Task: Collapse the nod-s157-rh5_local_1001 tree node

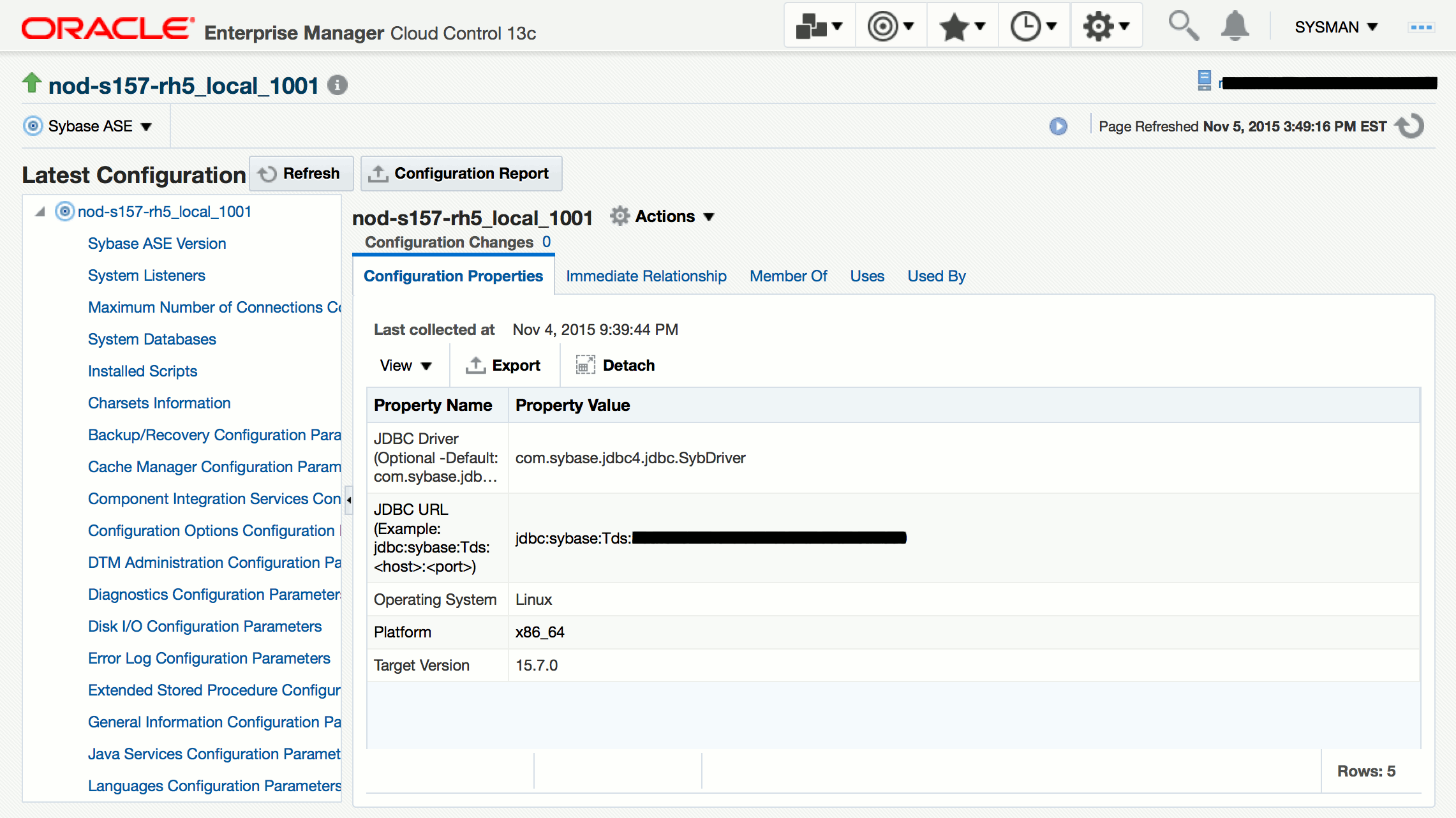Action: pos(40,212)
